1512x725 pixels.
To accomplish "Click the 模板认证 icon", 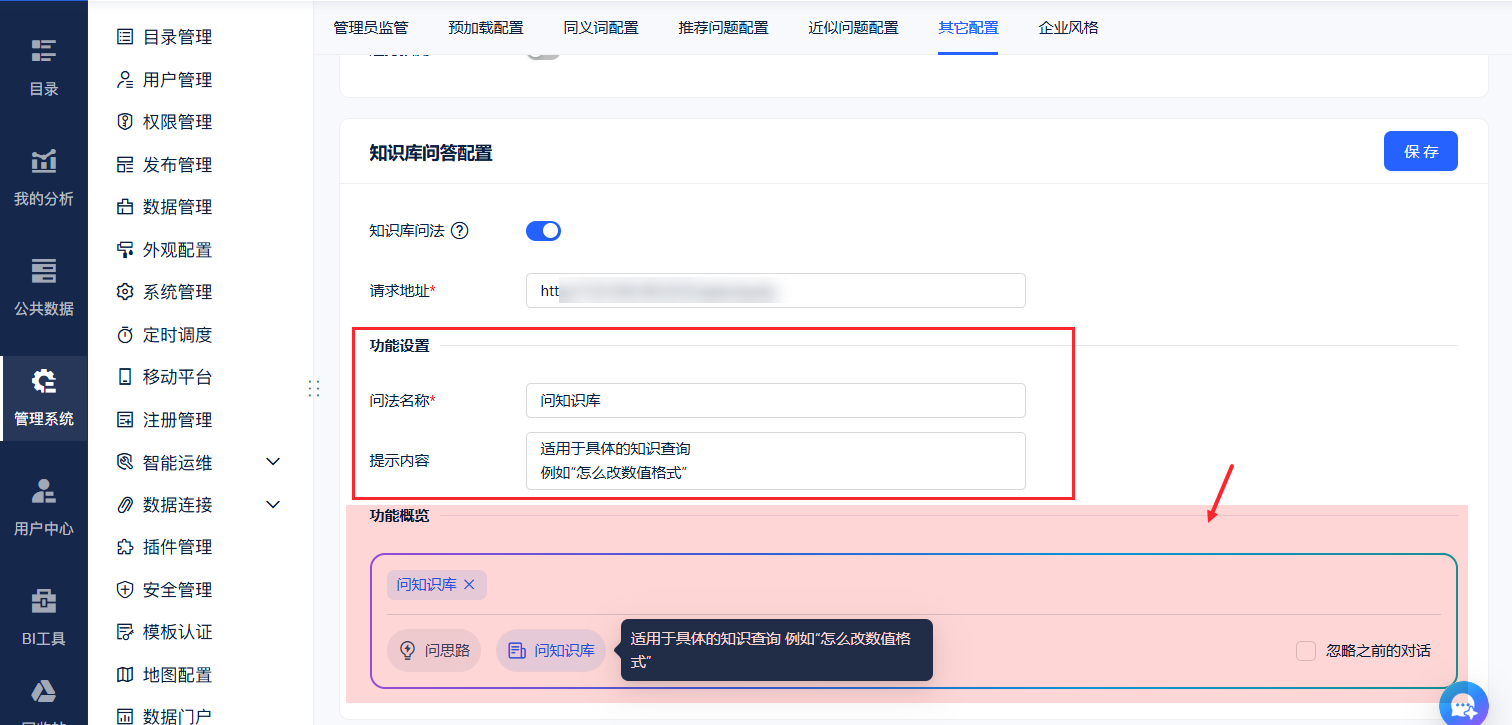I will [125, 632].
